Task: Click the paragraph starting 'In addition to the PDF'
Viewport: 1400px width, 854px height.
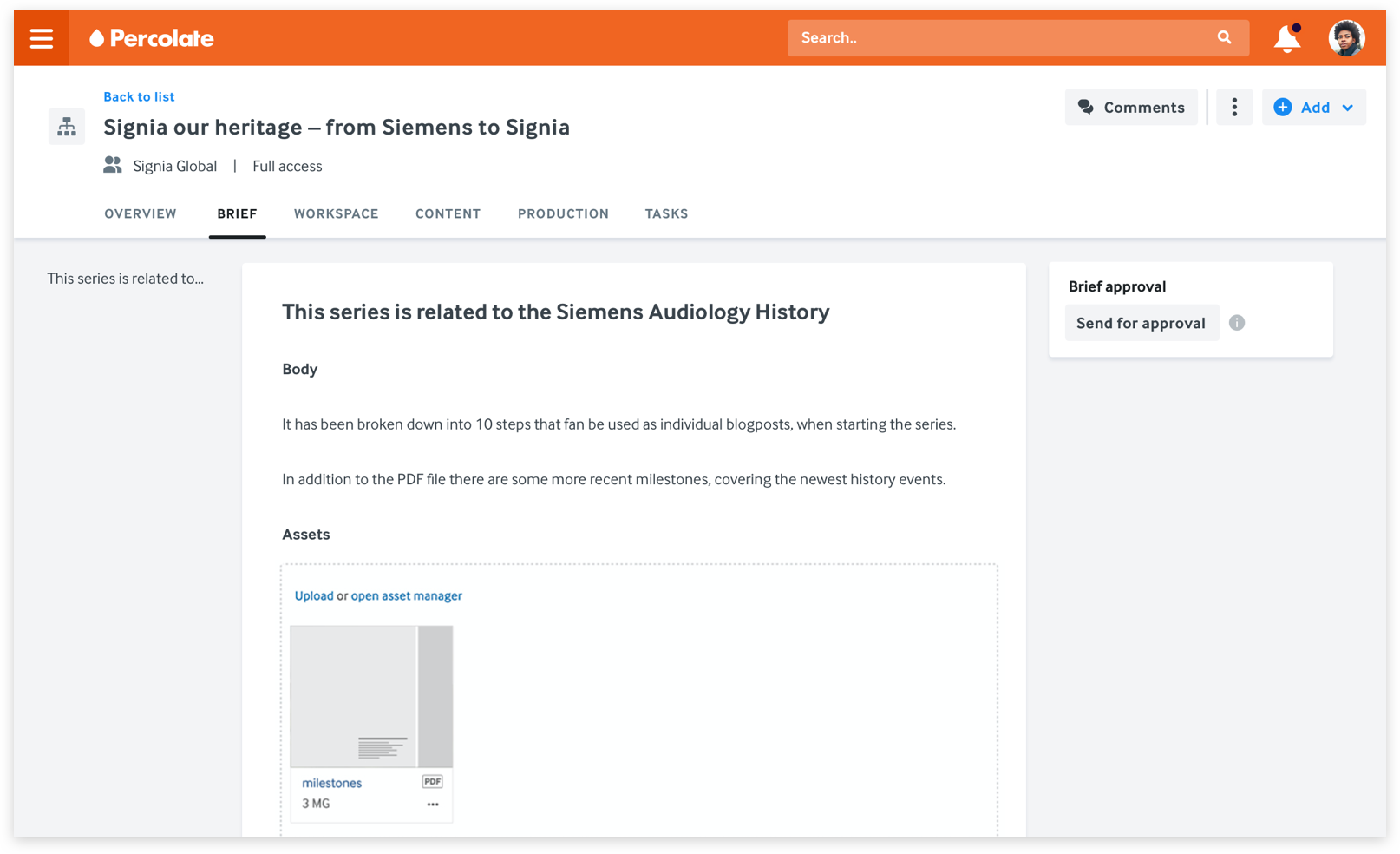Action: (613, 479)
